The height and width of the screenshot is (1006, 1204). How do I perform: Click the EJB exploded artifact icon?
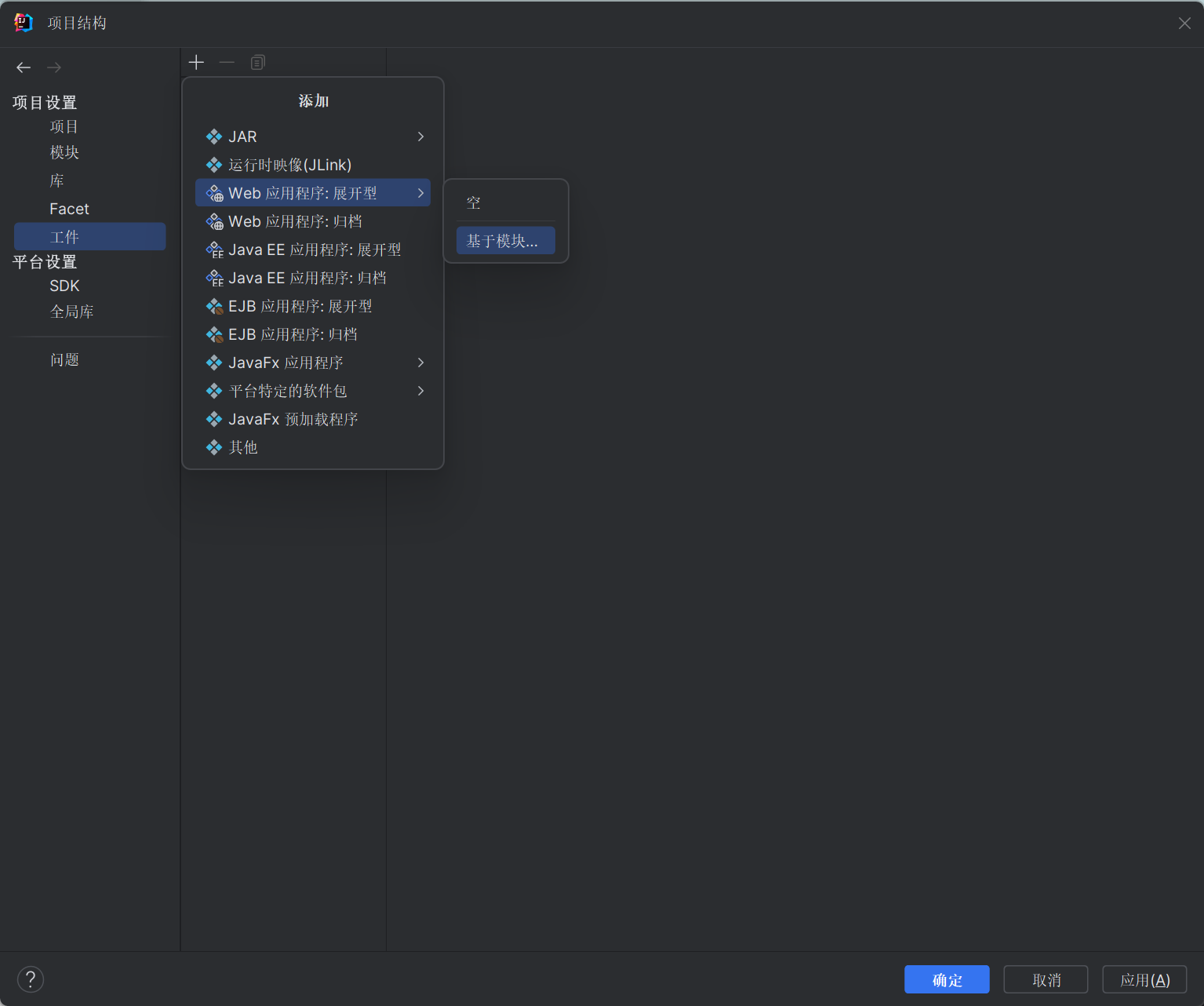pos(215,306)
